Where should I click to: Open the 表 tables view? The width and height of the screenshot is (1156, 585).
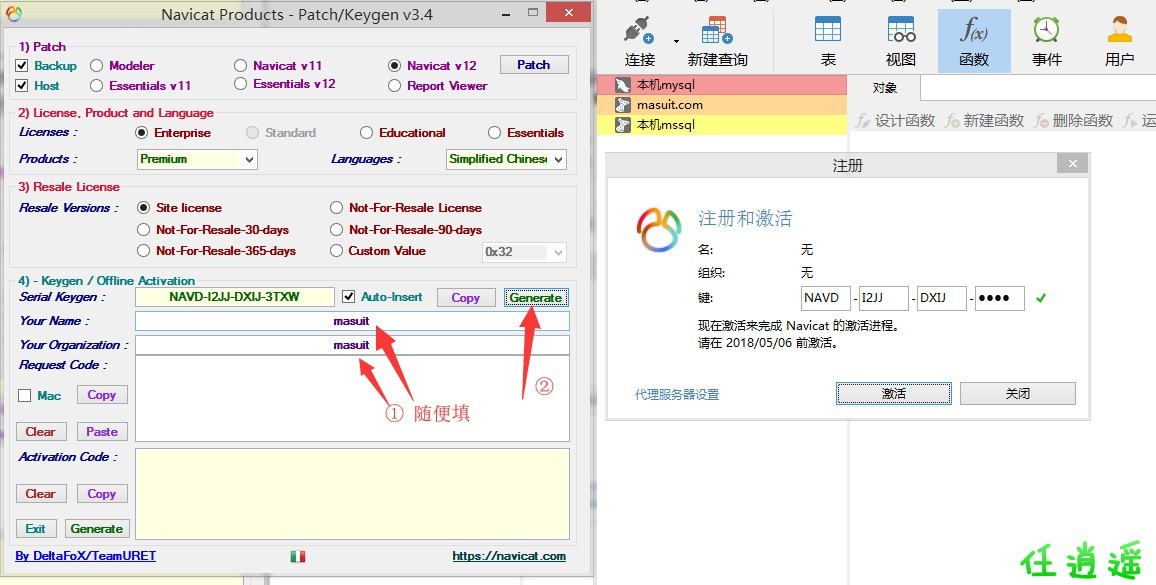[x=828, y=41]
